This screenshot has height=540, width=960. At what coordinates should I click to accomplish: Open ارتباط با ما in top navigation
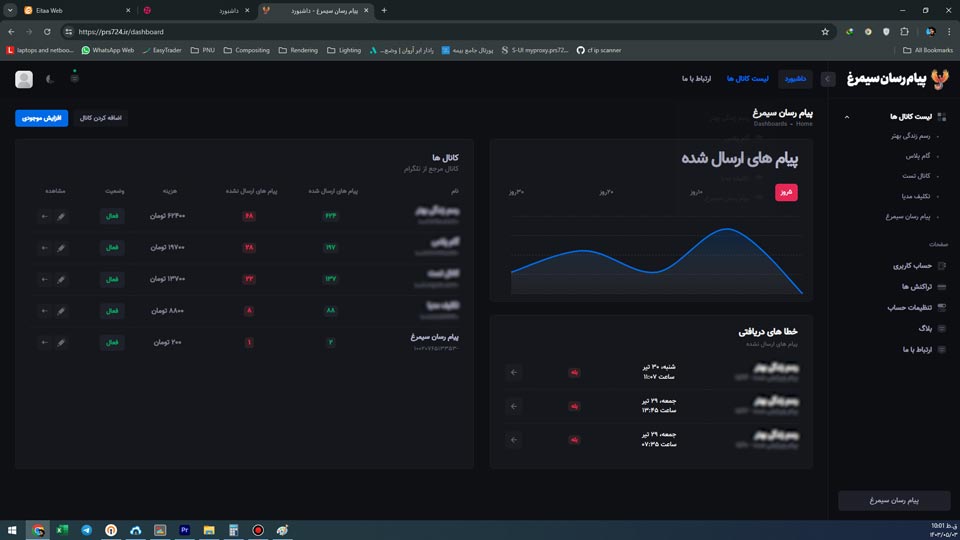pos(697,79)
